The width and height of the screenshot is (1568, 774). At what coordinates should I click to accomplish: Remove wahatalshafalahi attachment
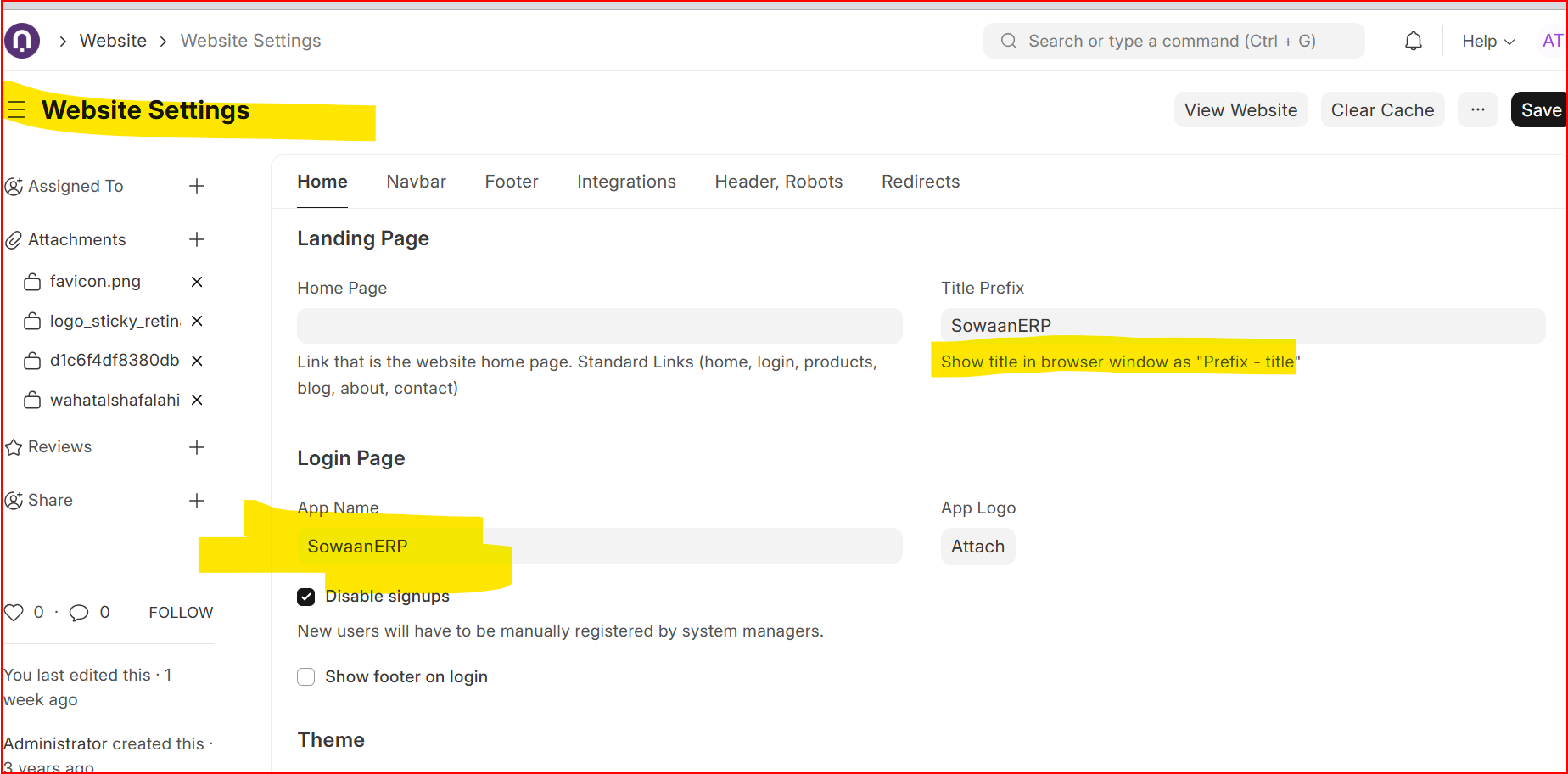tap(197, 400)
